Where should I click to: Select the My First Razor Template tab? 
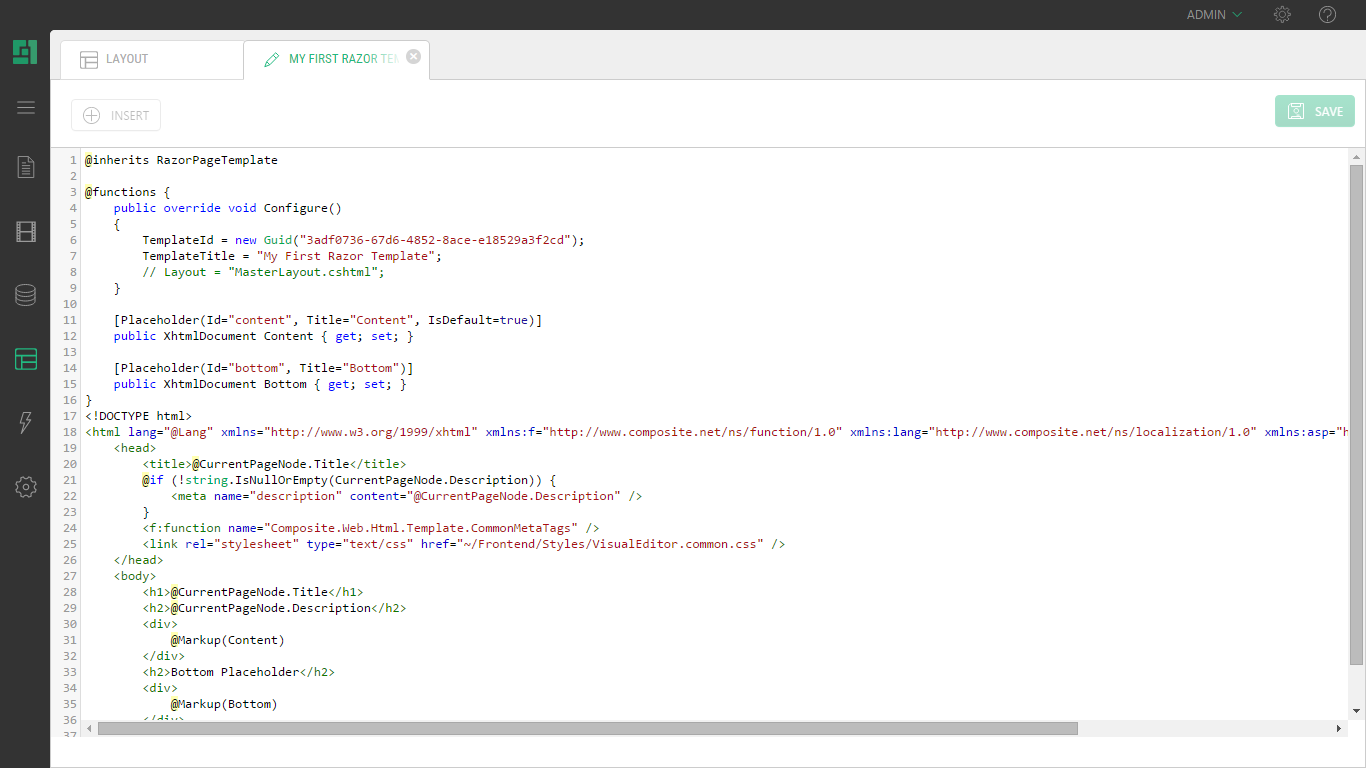[x=333, y=59]
